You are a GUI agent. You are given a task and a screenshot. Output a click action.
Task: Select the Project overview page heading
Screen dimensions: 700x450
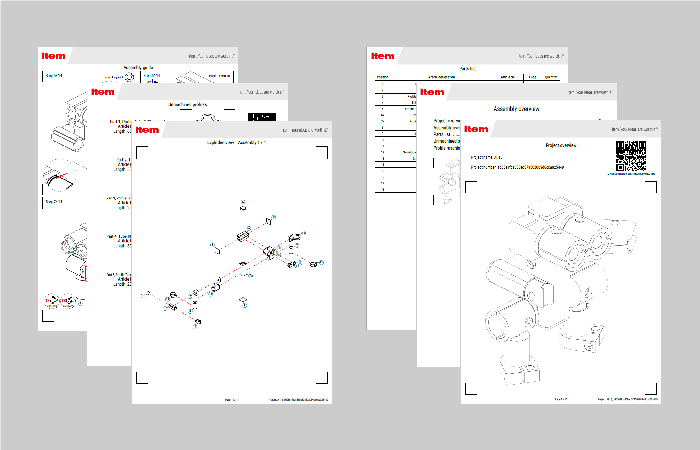coord(560,144)
